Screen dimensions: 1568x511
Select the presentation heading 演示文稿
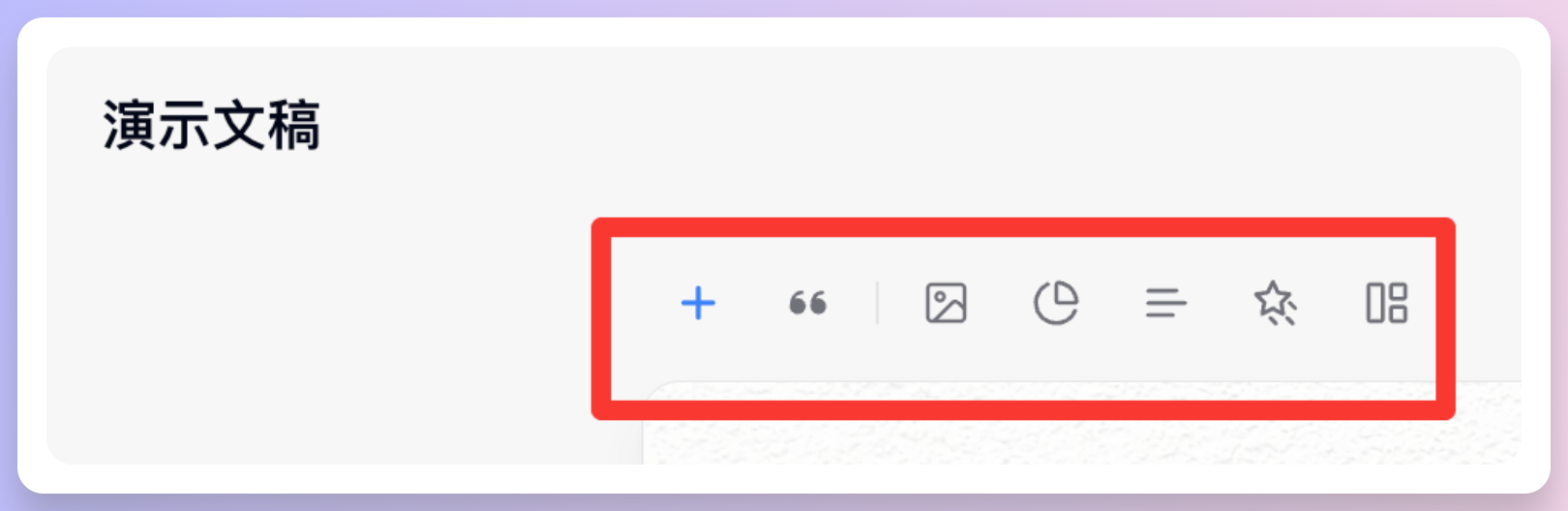point(211,126)
